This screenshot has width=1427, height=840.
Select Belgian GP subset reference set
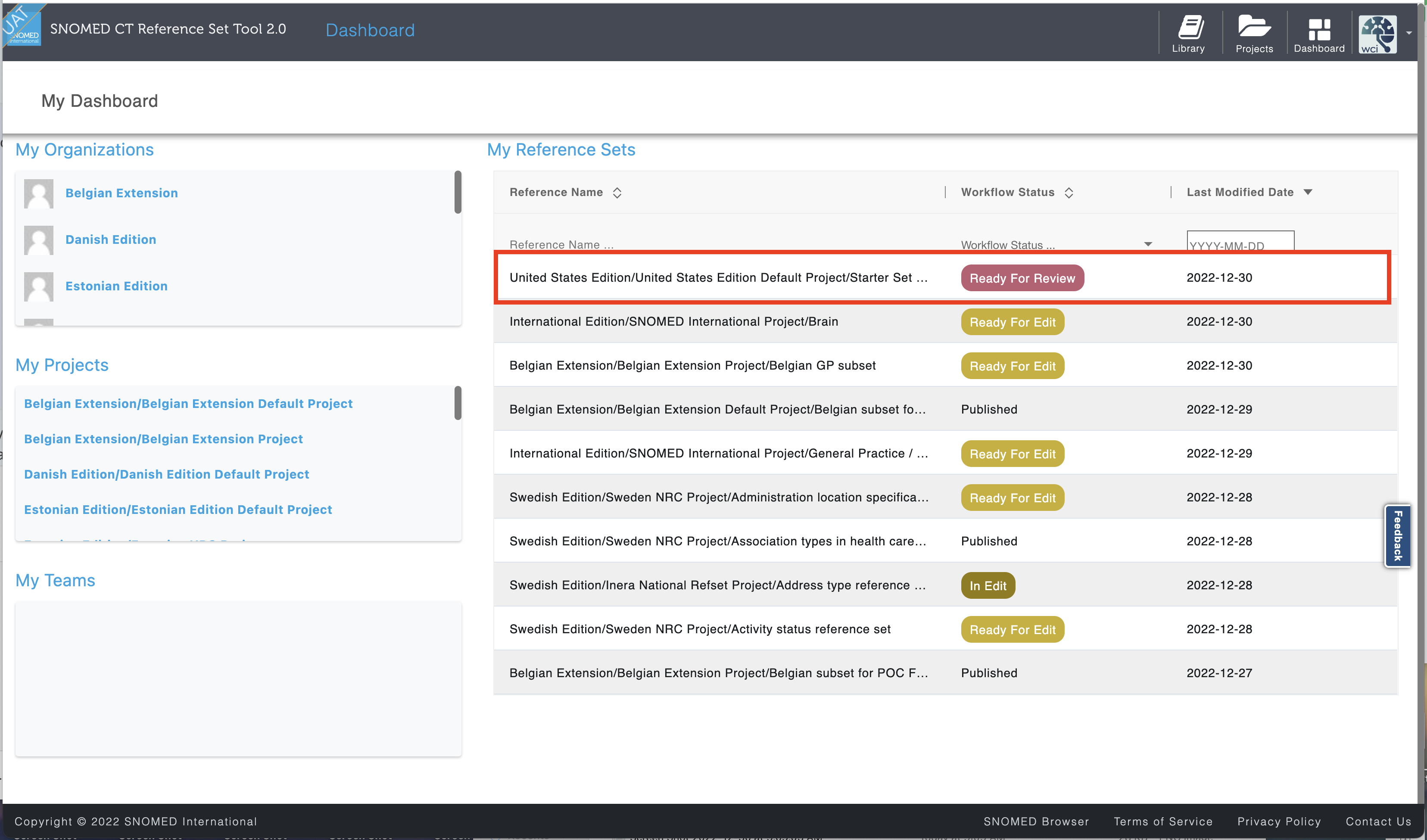(x=945, y=366)
